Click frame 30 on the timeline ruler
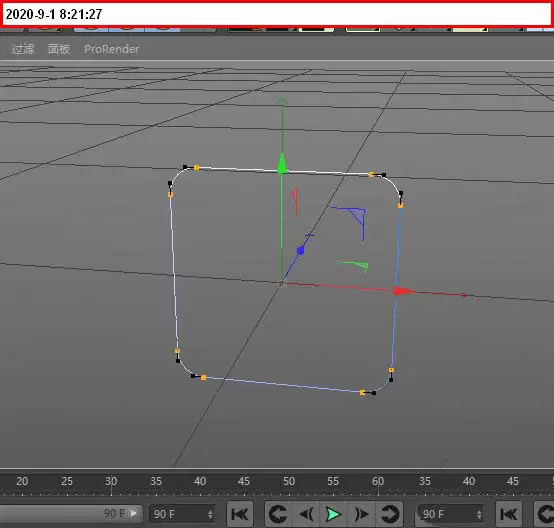554x528 pixels. 111,481
